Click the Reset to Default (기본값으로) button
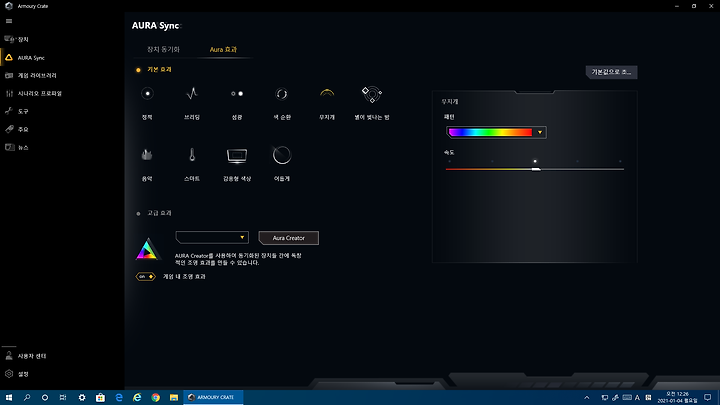720x405 pixels. [x=611, y=72]
